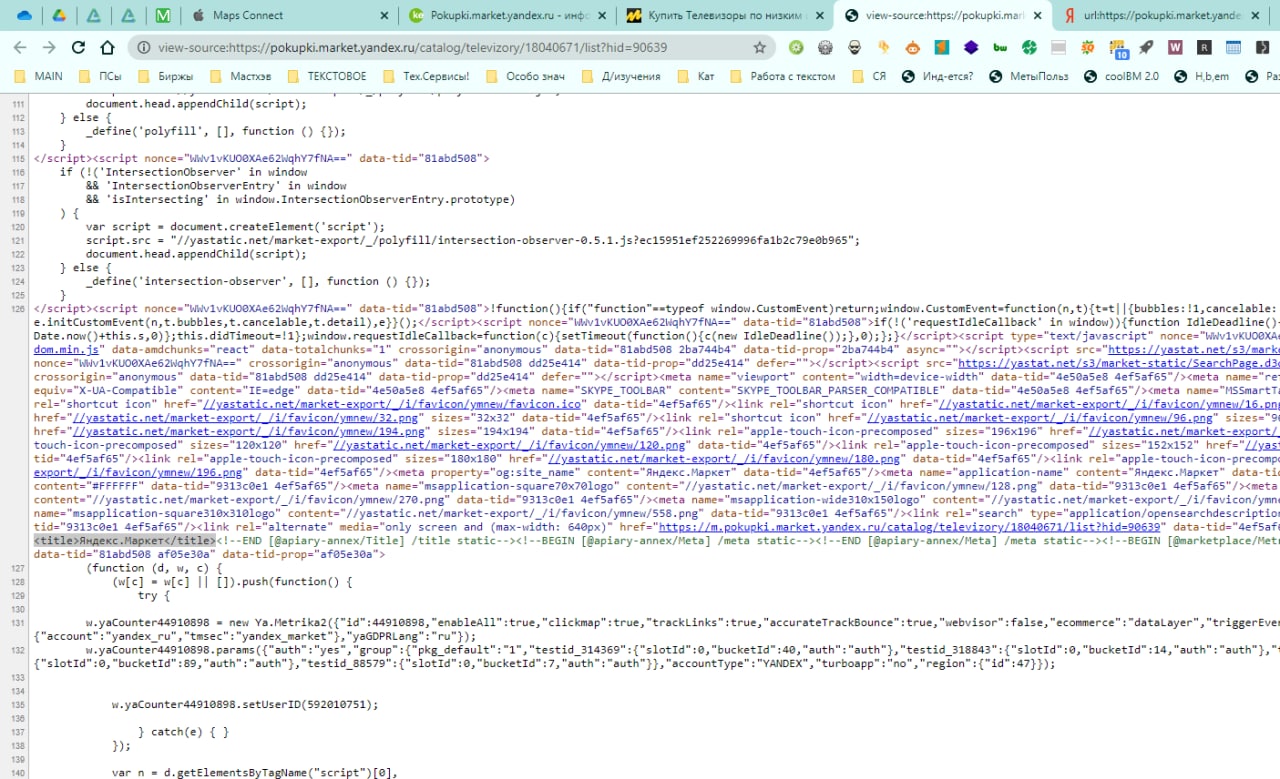
Task: Open the 'Особо знач' bookmarks folder
Action: [527, 76]
